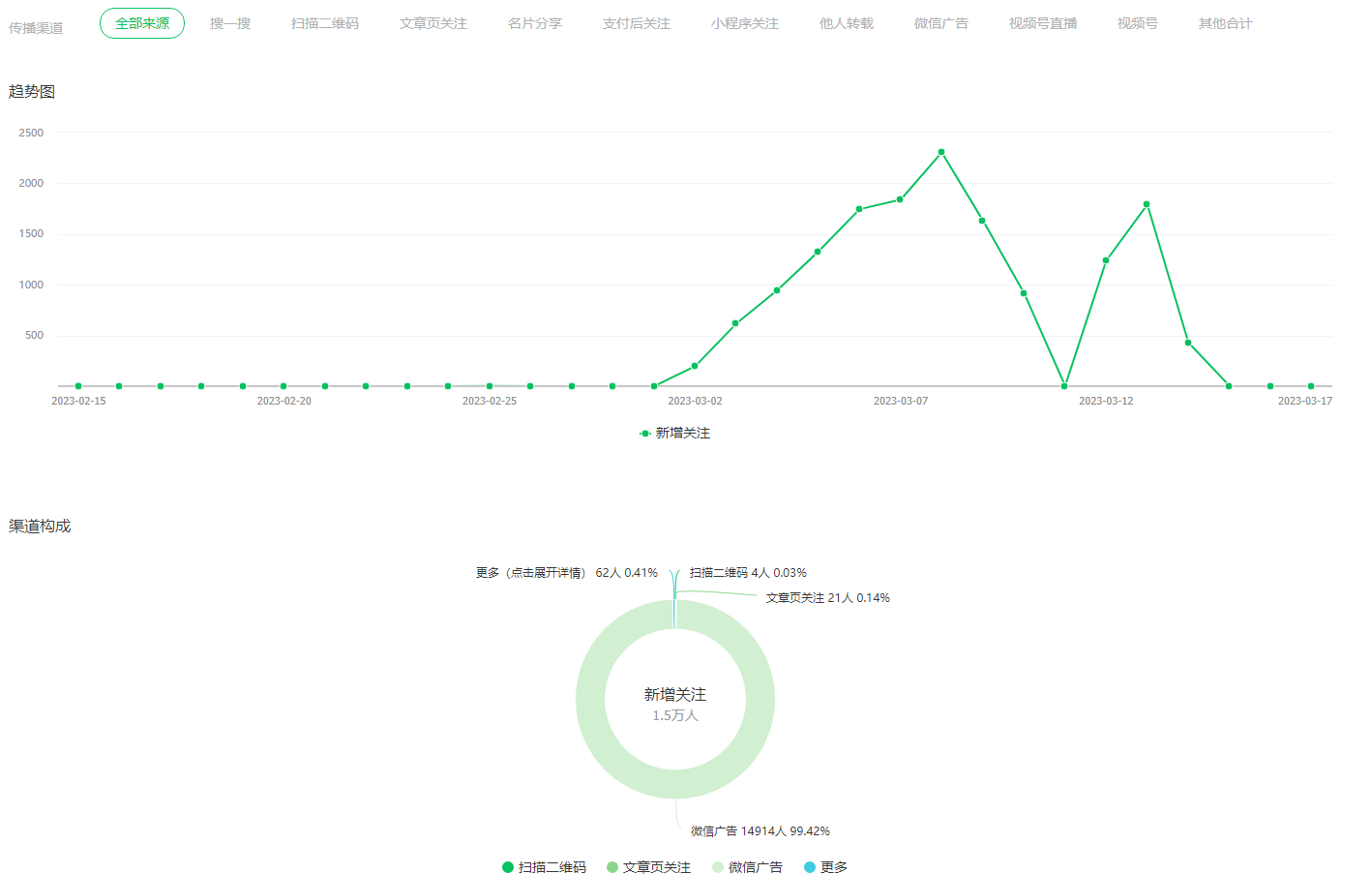Toggle 扫描二维码 in the donut legend
1372x874 pixels.
545,867
